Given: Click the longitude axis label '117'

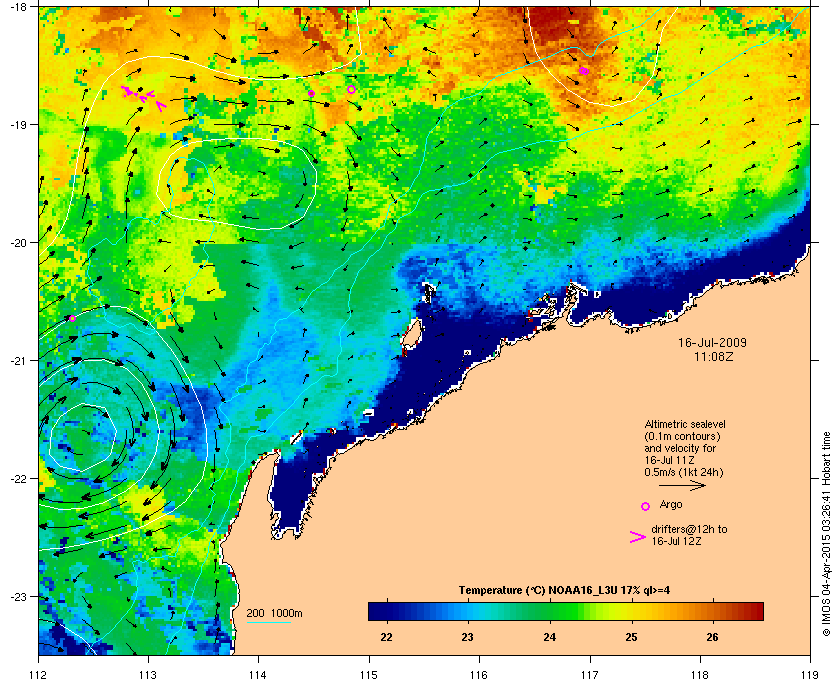Looking at the screenshot, I should click(x=589, y=675).
